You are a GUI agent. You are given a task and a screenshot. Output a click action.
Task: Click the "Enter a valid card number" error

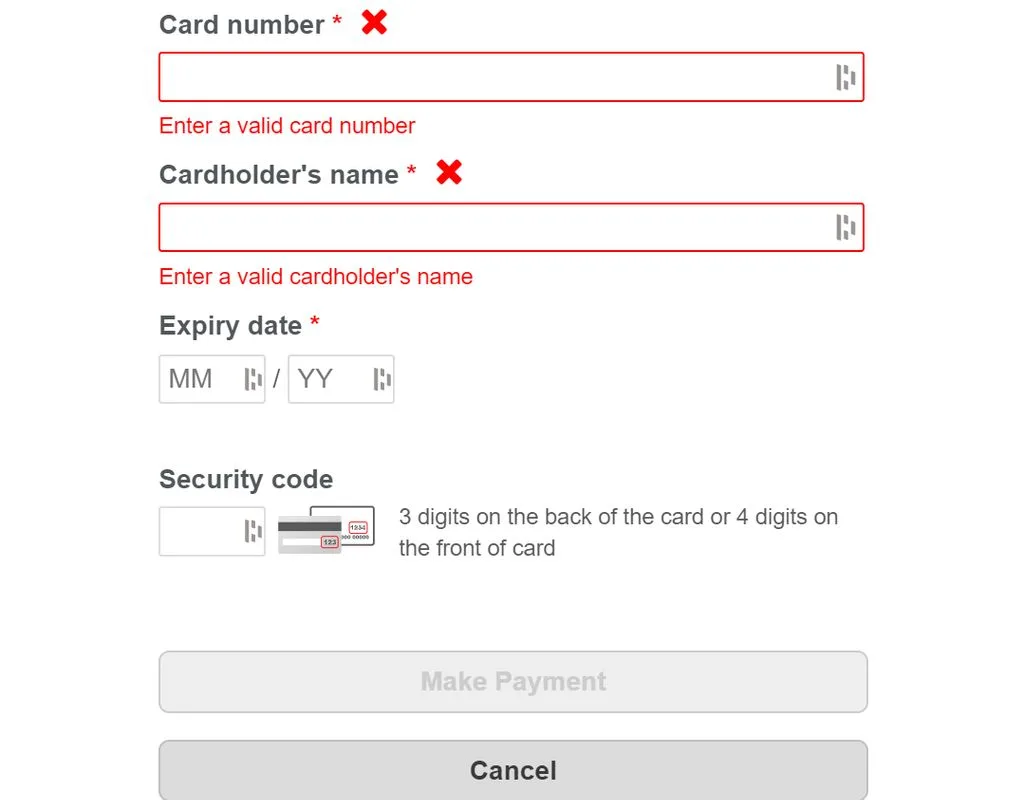click(287, 126)
